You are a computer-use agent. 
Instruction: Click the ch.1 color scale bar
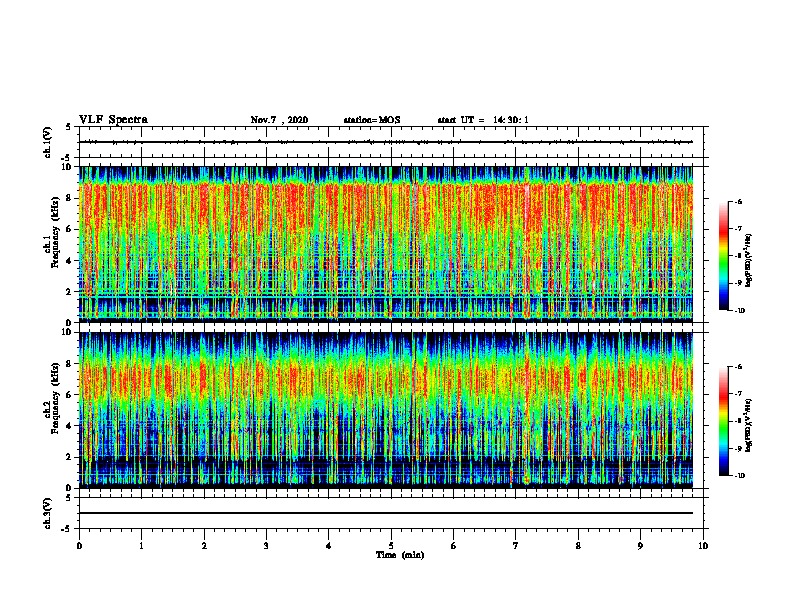(x=724, y=256)
